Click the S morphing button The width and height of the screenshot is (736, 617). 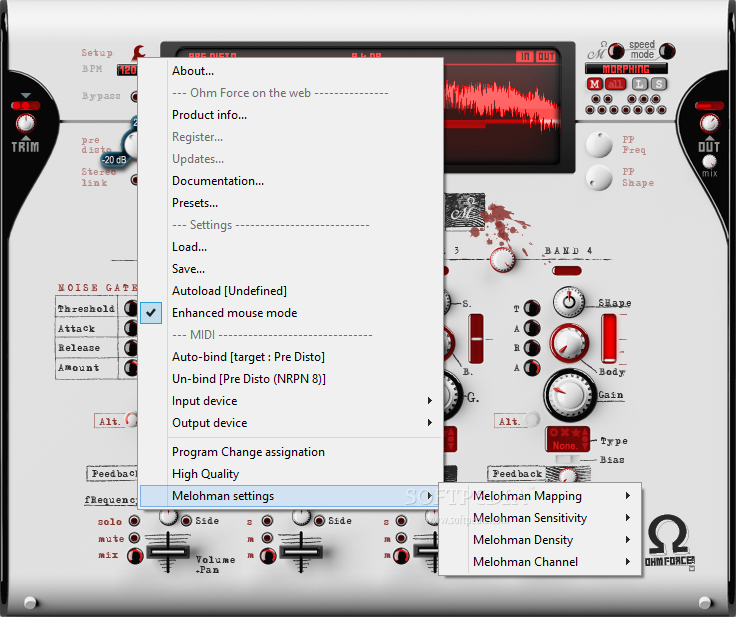tap(659, 84)
